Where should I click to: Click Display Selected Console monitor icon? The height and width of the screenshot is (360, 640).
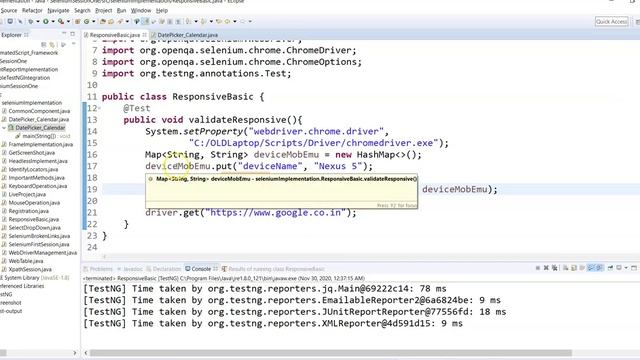tap(619, 268)
